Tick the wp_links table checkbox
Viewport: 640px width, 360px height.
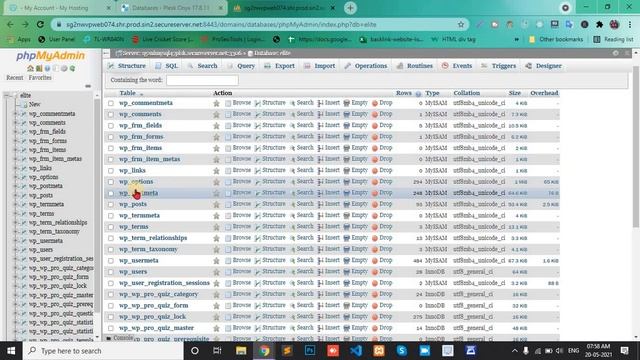[x=111, y=171]
